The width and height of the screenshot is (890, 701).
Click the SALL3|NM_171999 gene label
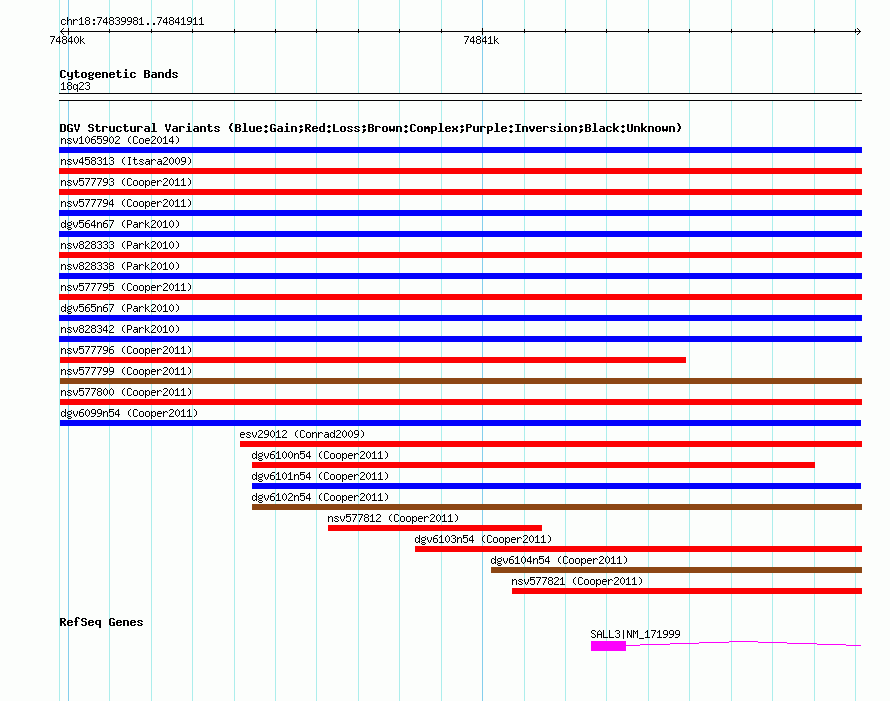tap(635, 634)
